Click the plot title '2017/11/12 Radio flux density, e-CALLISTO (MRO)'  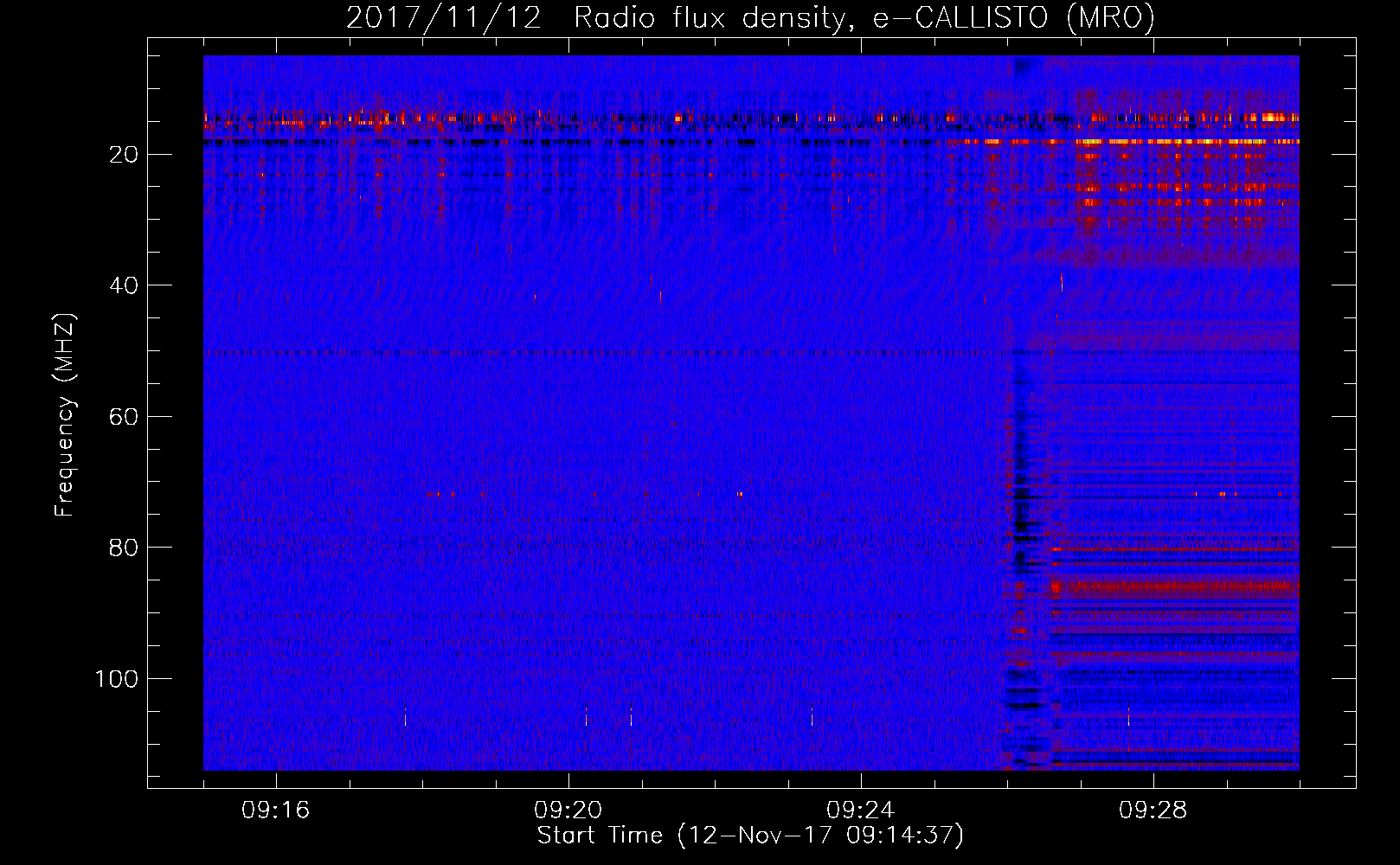pyautogui.click(x=750, y=17)
